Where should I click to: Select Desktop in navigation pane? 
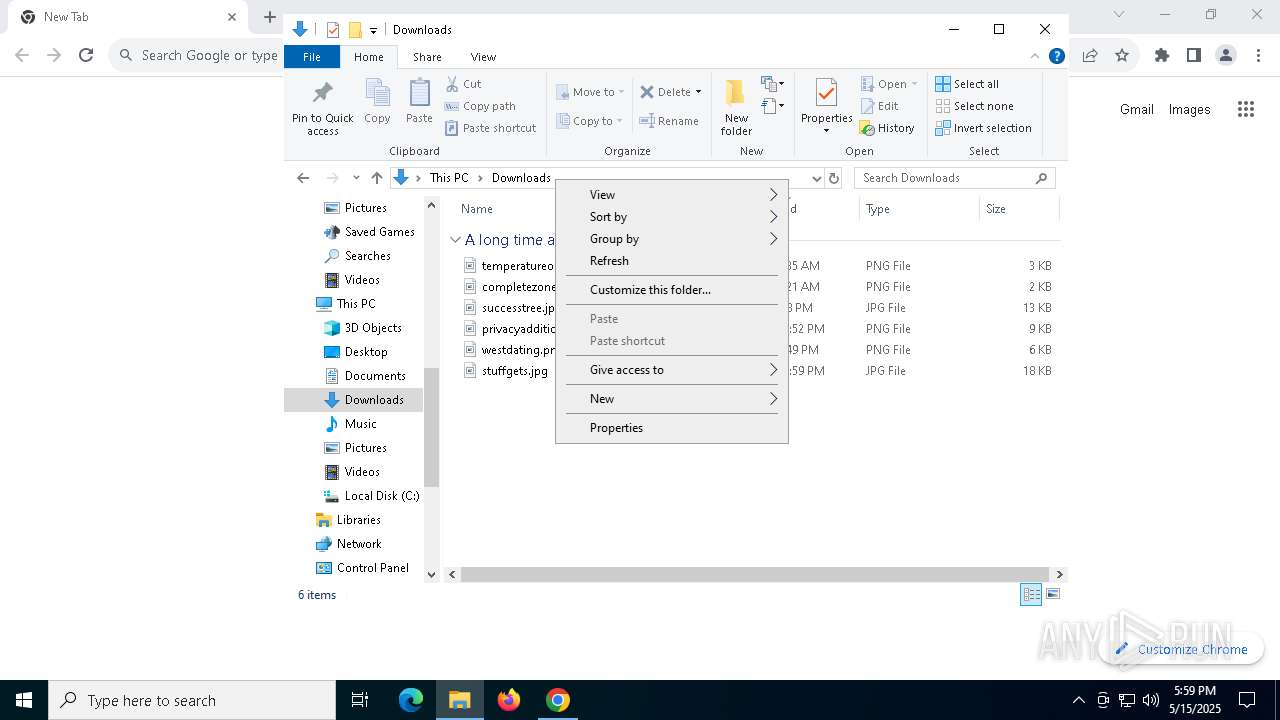356,352
